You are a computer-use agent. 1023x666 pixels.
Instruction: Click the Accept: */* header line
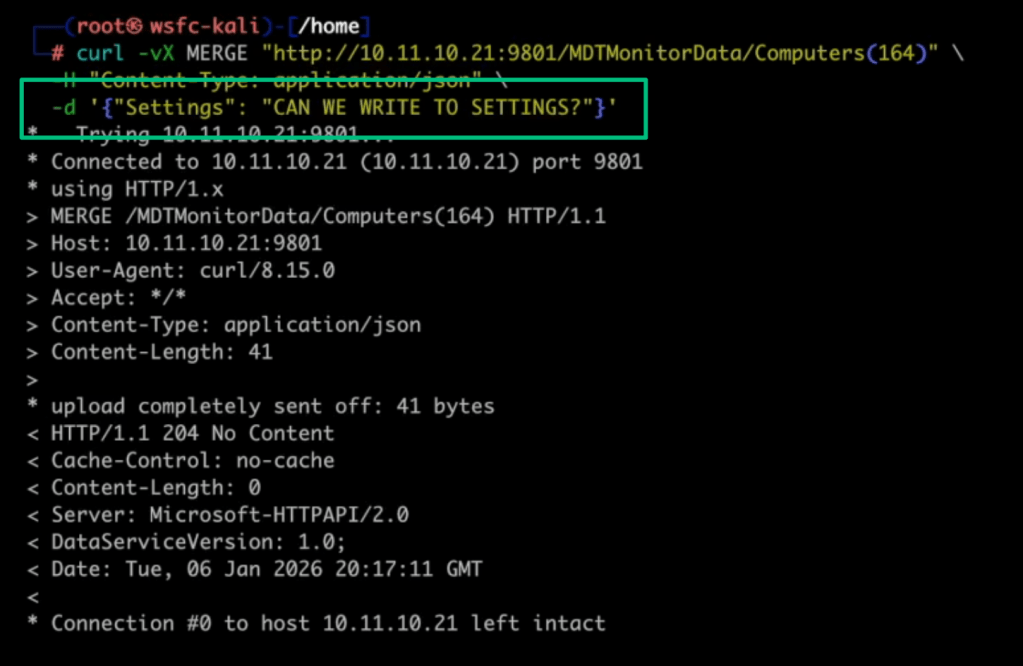tap(118, 297)
